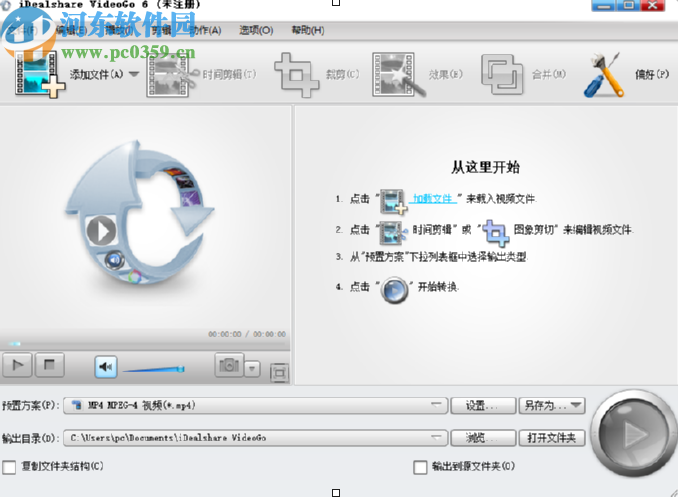Click the Add File (添加文件) film icon
678x498 pixels.
coord(39,74)
